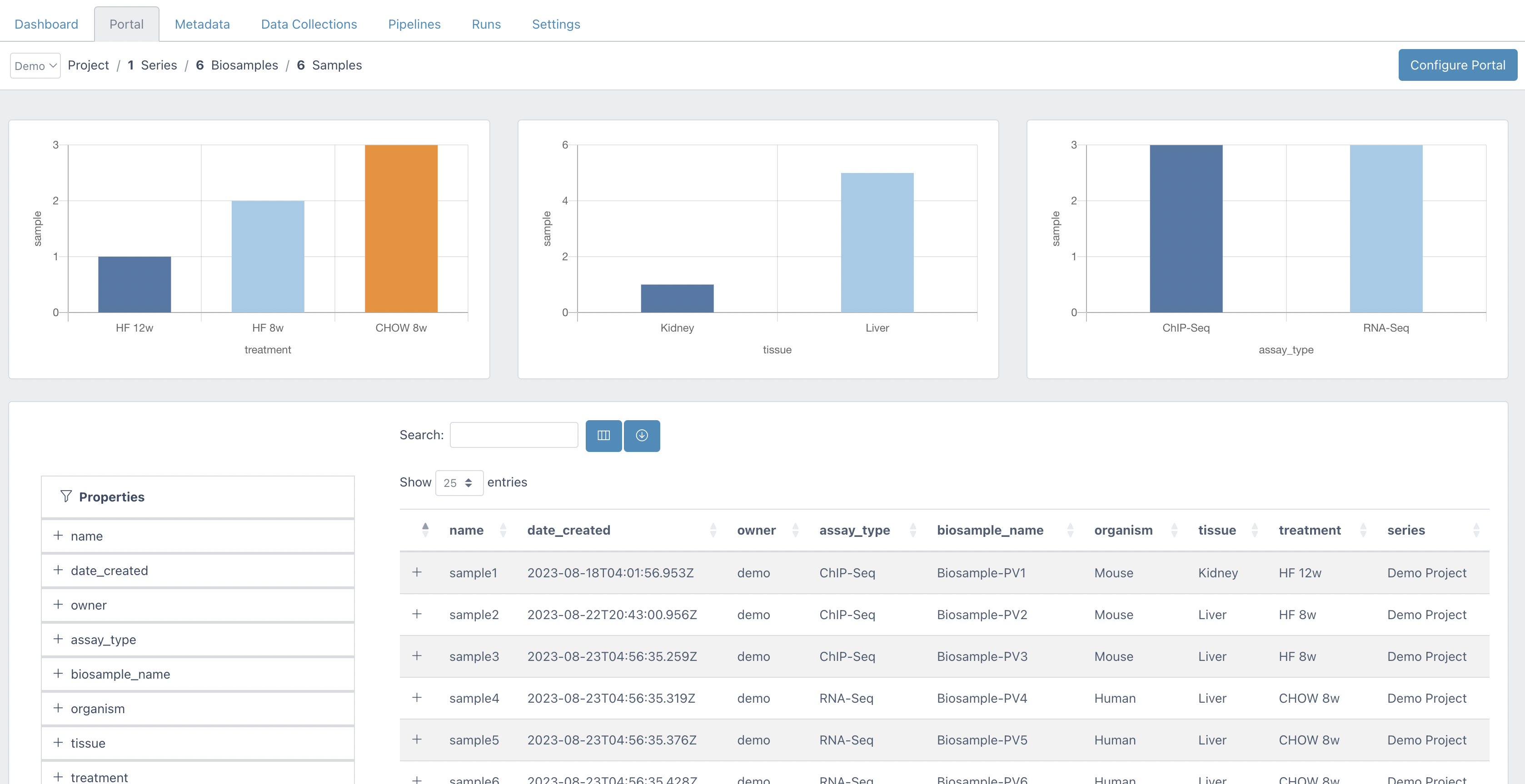Click the ChIP-Seq bar in assay_type chart
The height and width of the screenshot is (784, 1525).
pos(1186,228)
